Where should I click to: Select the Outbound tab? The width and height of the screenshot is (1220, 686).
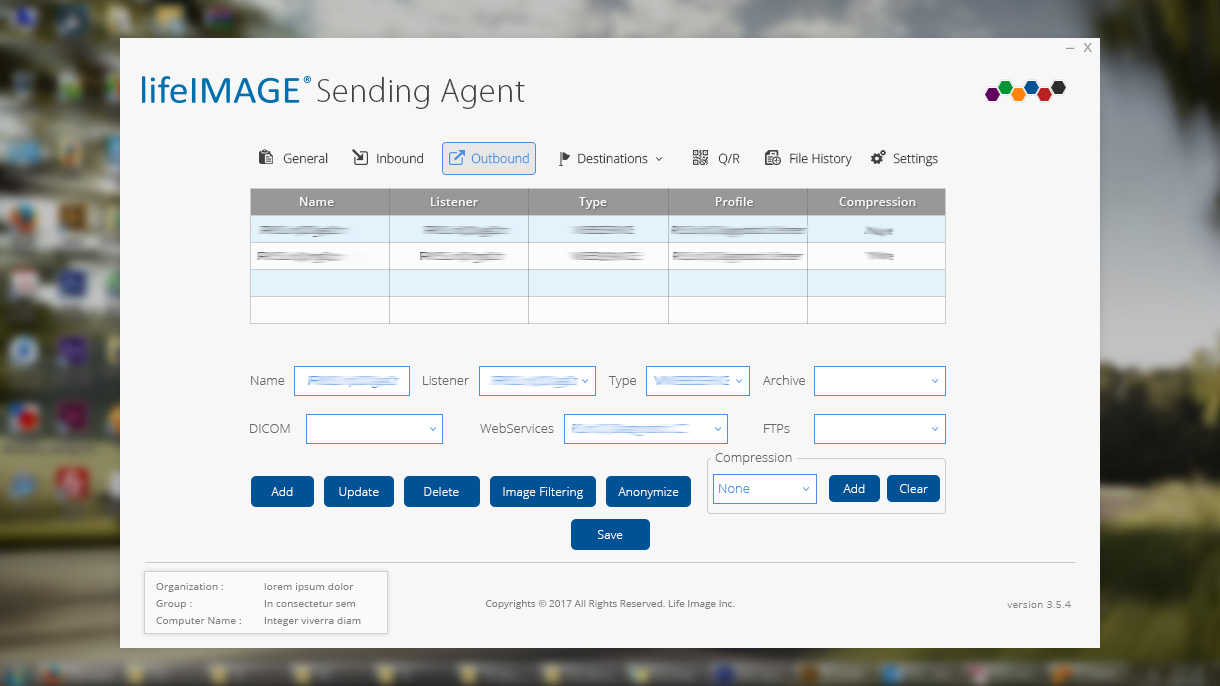tap(489, 158)
